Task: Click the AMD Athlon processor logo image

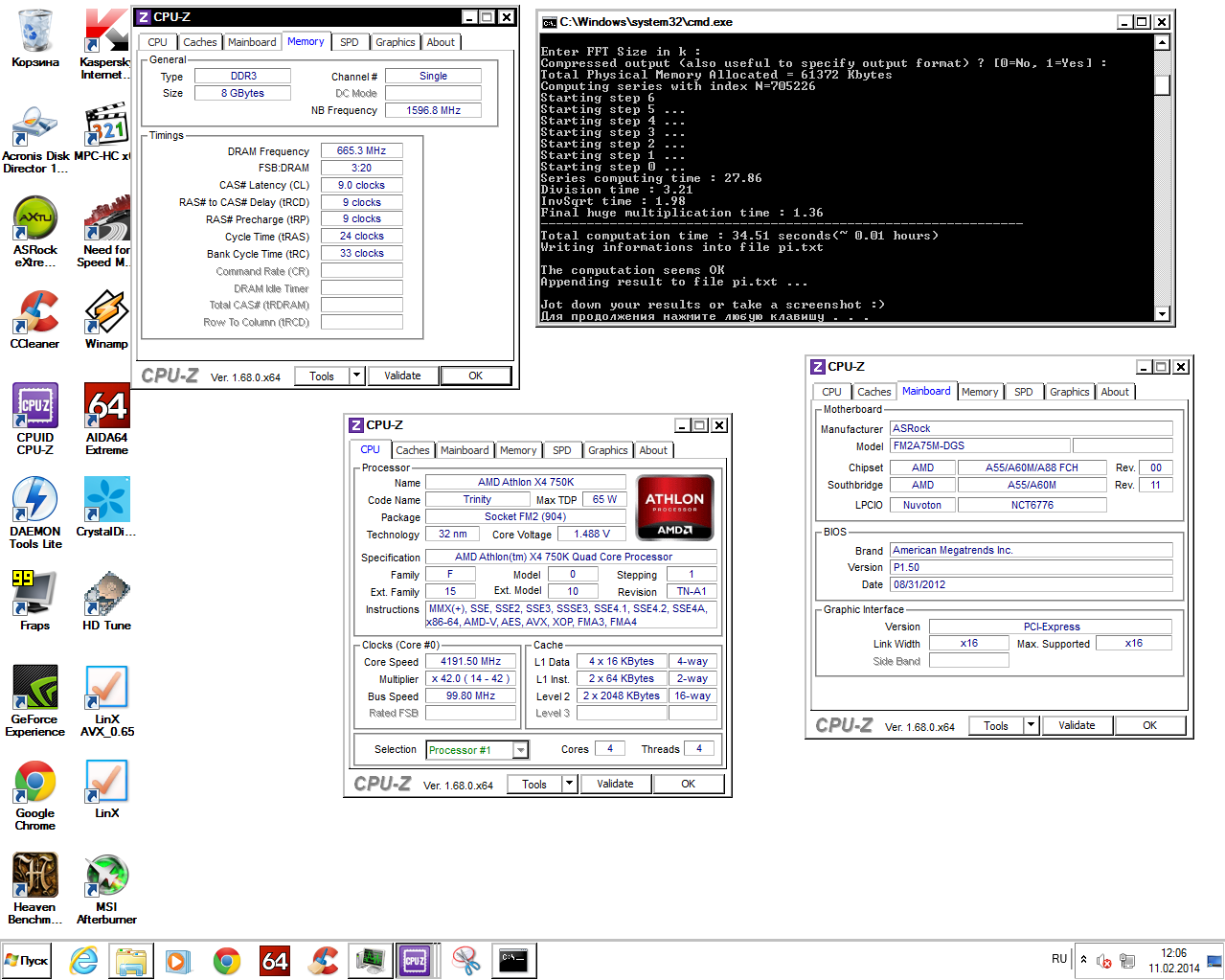Action: [674, 508]
